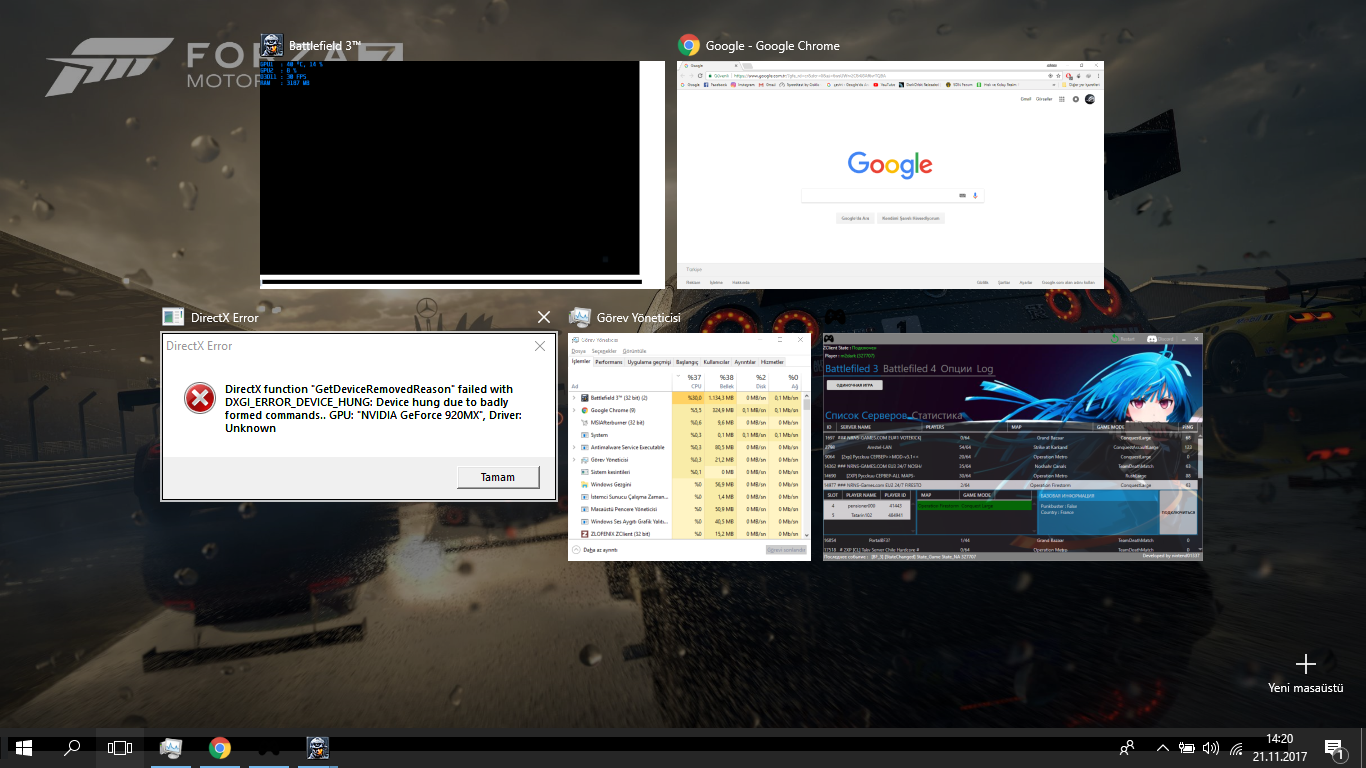
Task: Click the Windows Start button
Action: (24, 747)
